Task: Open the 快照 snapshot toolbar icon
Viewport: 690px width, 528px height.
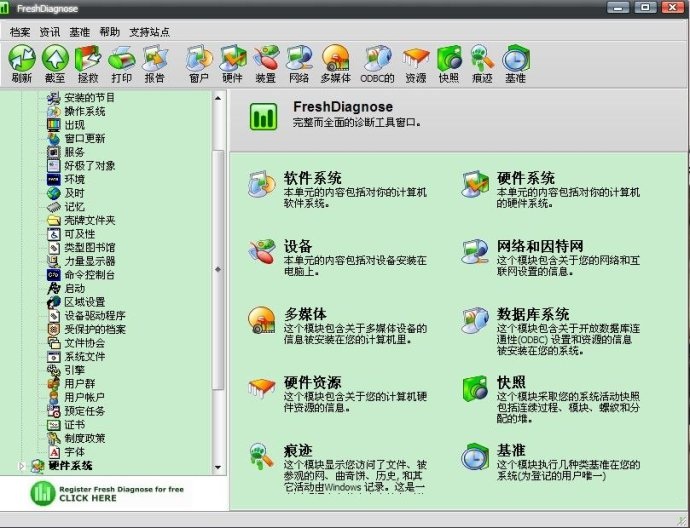Action: pos(449,58)
